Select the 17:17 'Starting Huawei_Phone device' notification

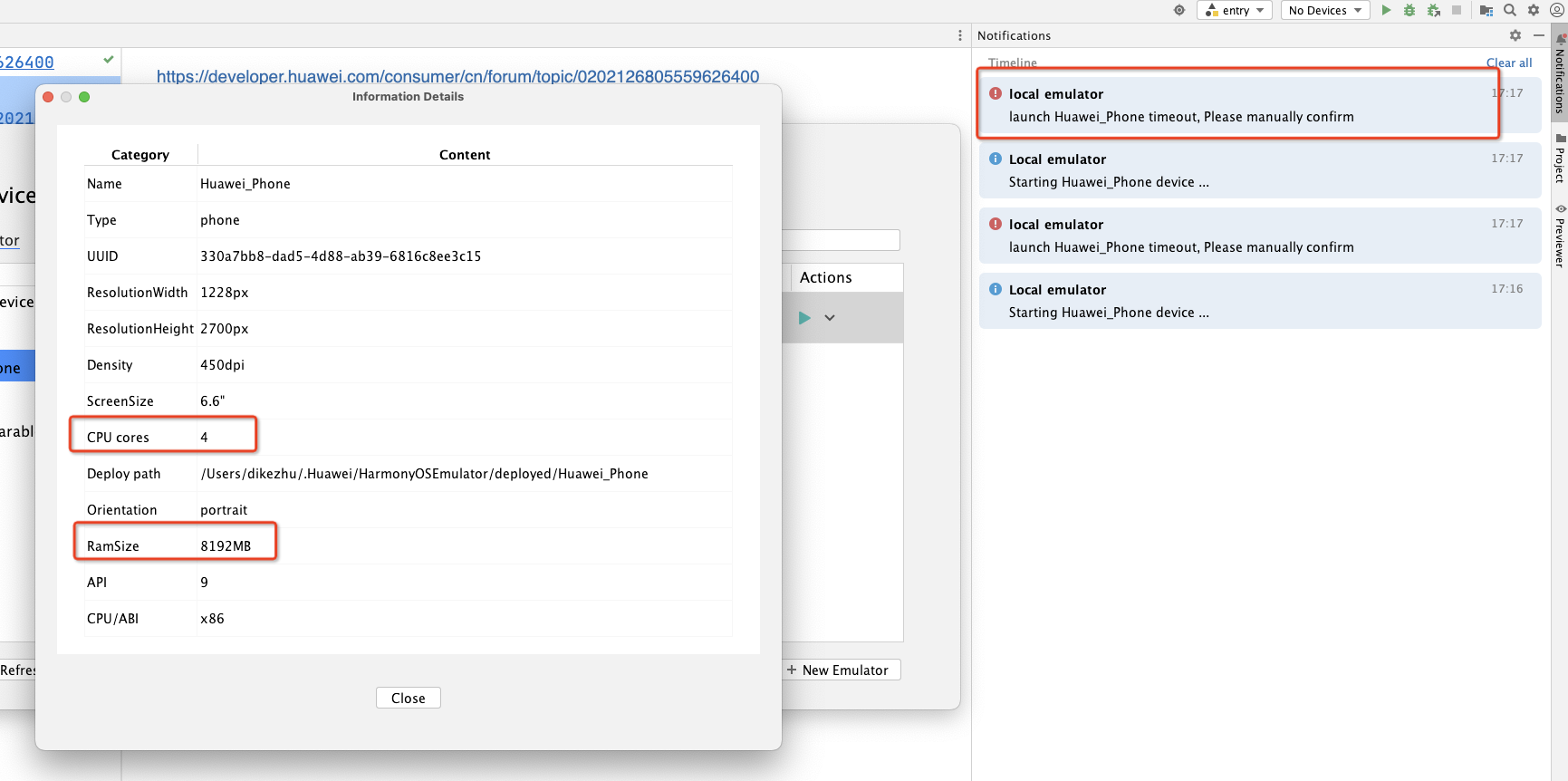(x=1260, y=170)
